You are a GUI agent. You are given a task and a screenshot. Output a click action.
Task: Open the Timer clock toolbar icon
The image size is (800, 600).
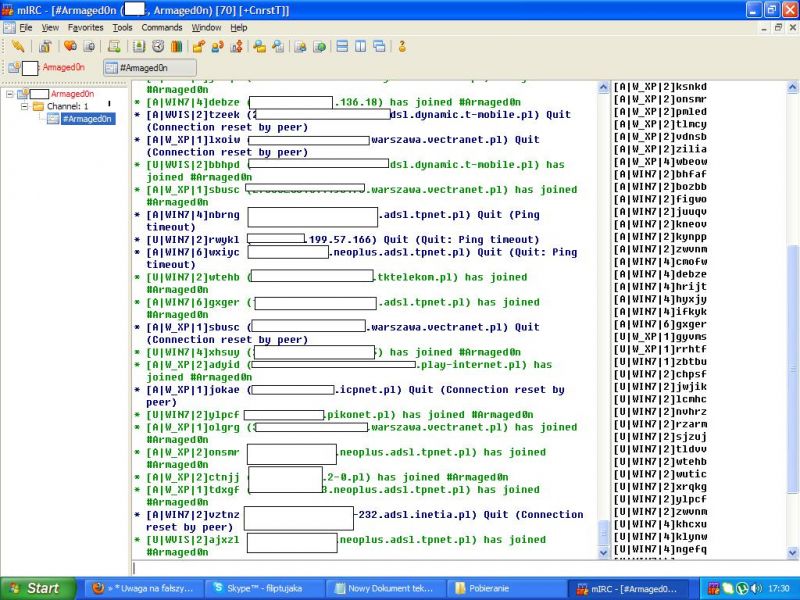point(158,47)
